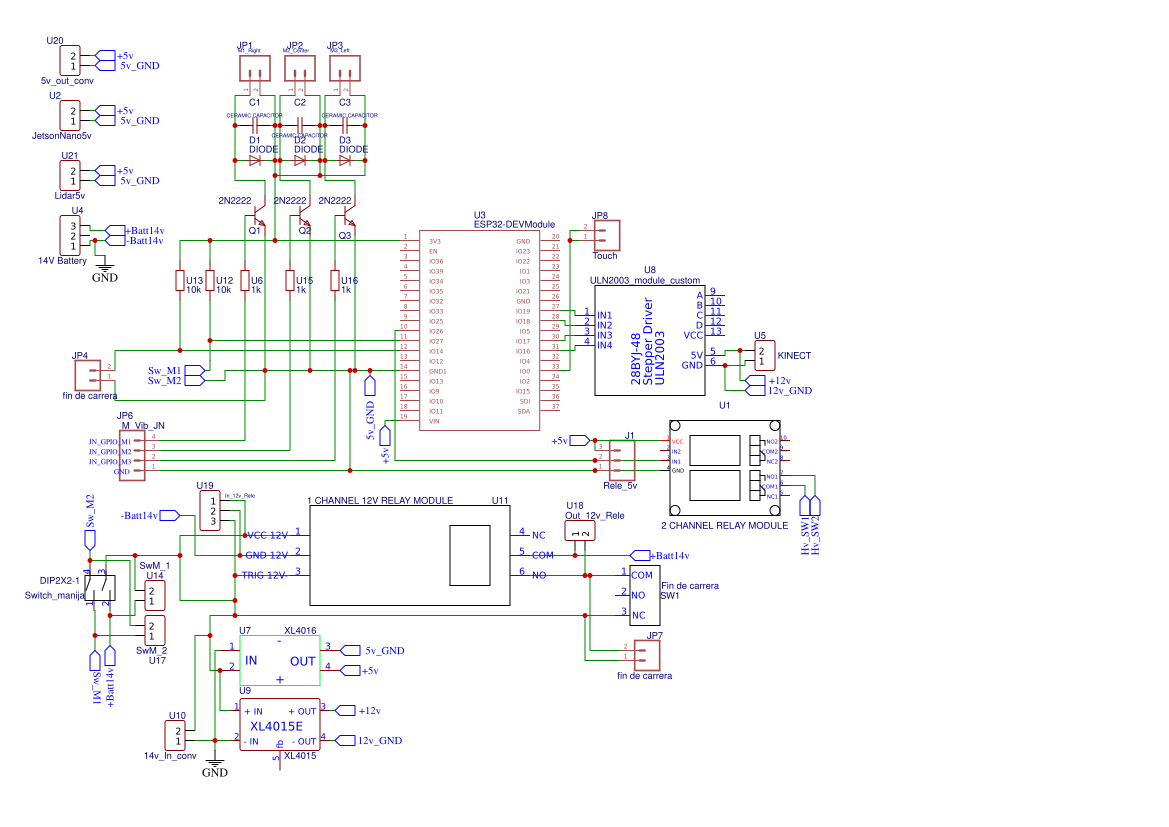Click the D2 diode symbol
The width and height of the screenshot is (1169, 827).
(x=299, y=159)
